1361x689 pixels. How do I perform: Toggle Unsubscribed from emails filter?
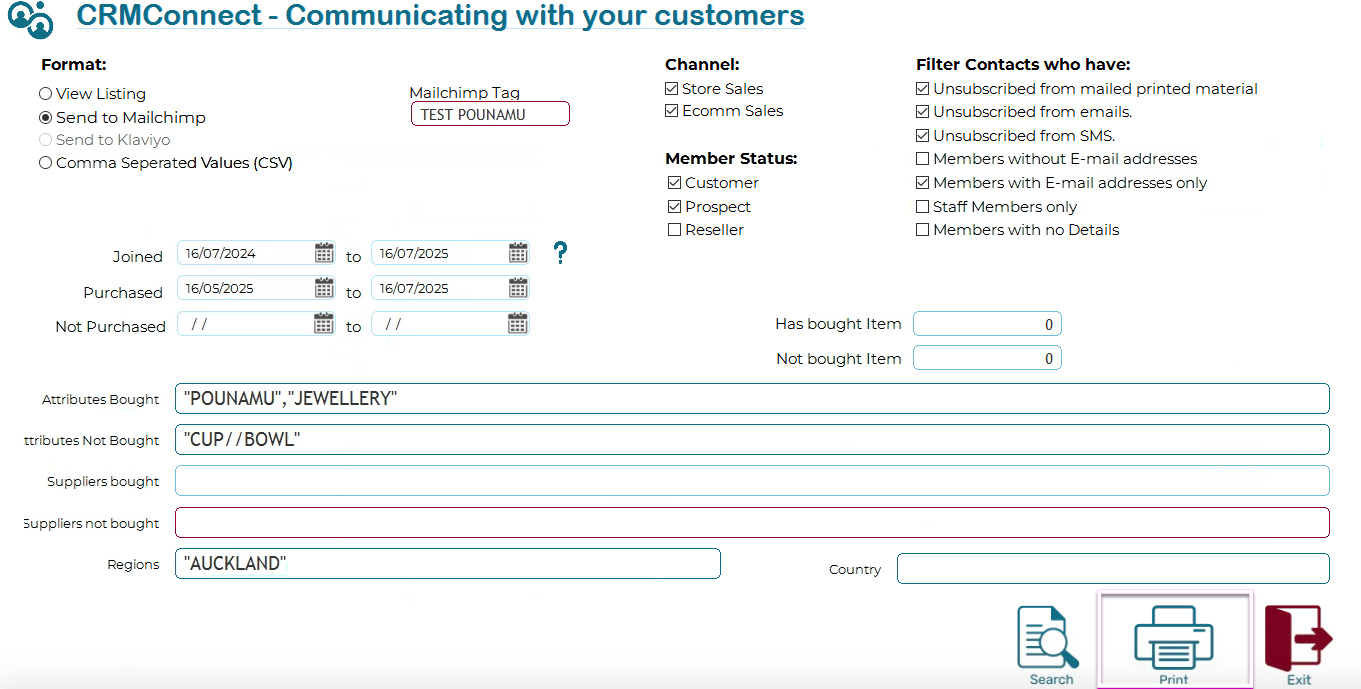click(923, 112)
